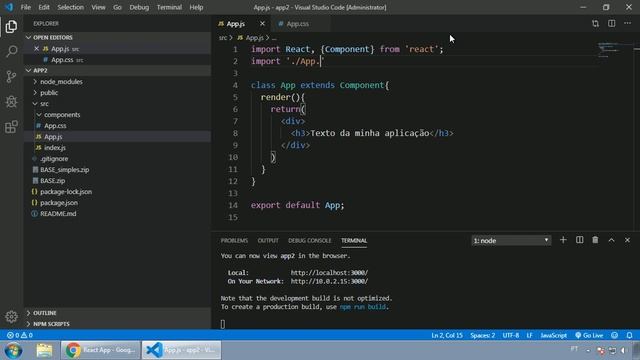Close the terminal panel
Screen dimensions: 640x360
coord(627,240)
